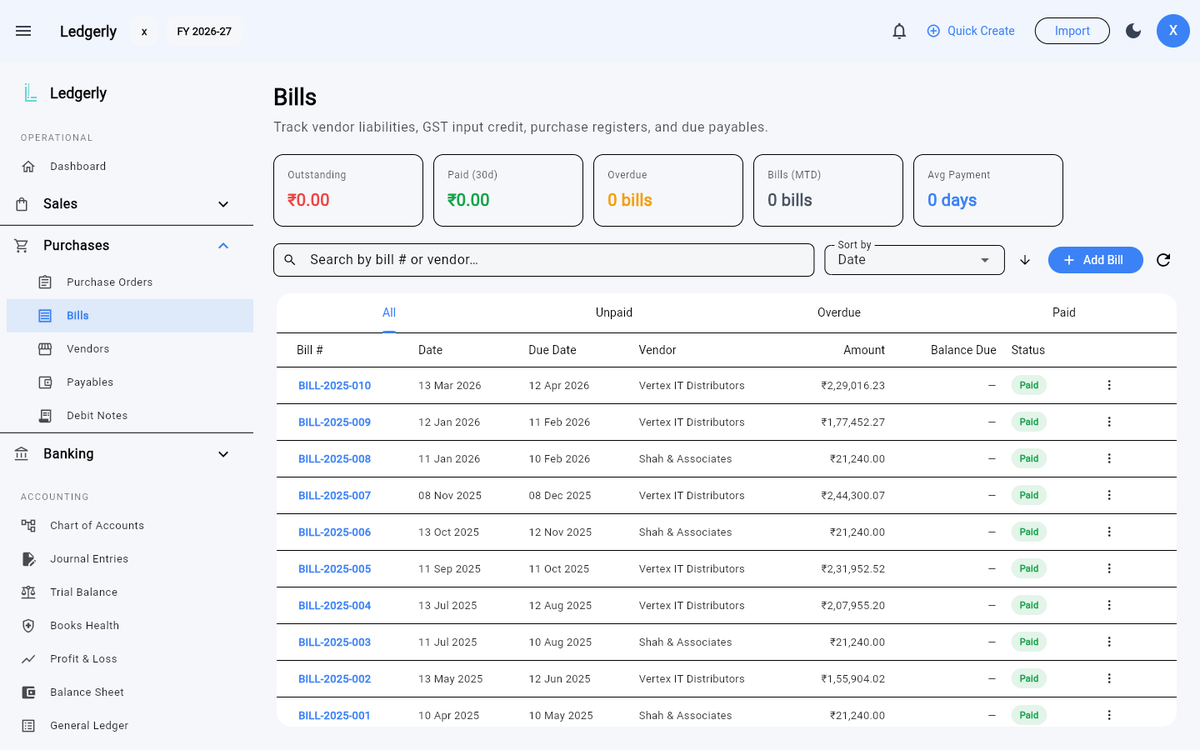The image size is (1200, 750).
Task: Open user avatar X menu
Action: 1173,31
